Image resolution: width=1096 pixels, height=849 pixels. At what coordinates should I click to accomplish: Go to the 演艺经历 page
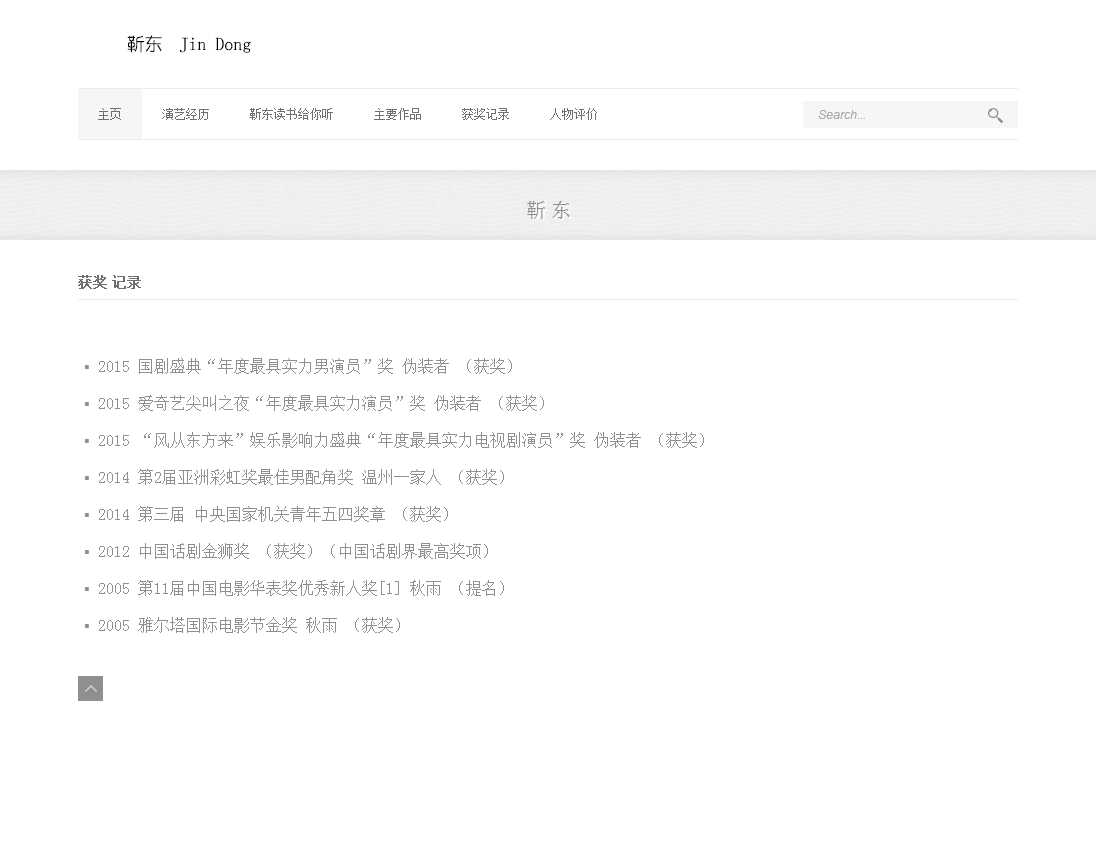(185, 115)
